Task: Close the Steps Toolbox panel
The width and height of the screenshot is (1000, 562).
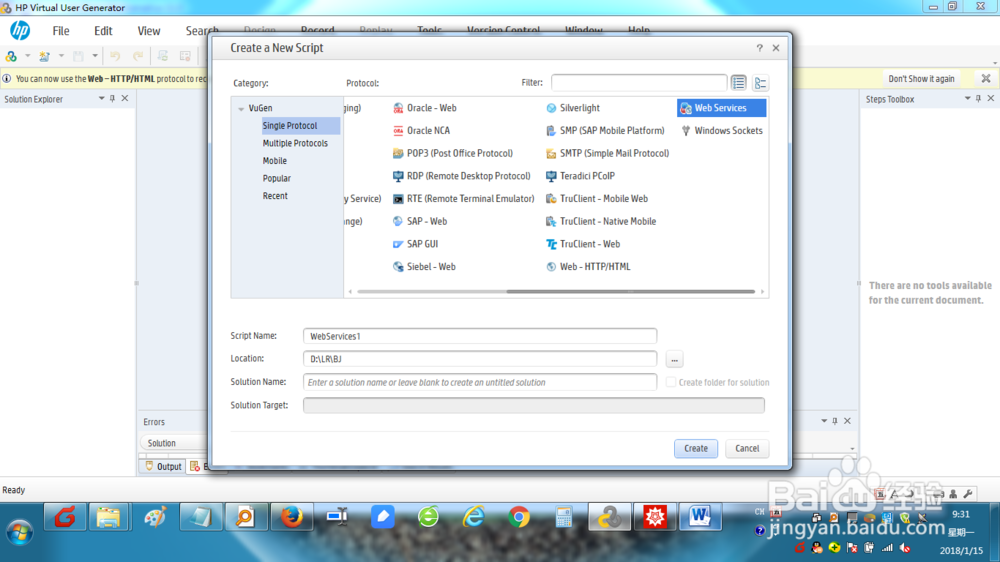Action: [x=990, y=99]
